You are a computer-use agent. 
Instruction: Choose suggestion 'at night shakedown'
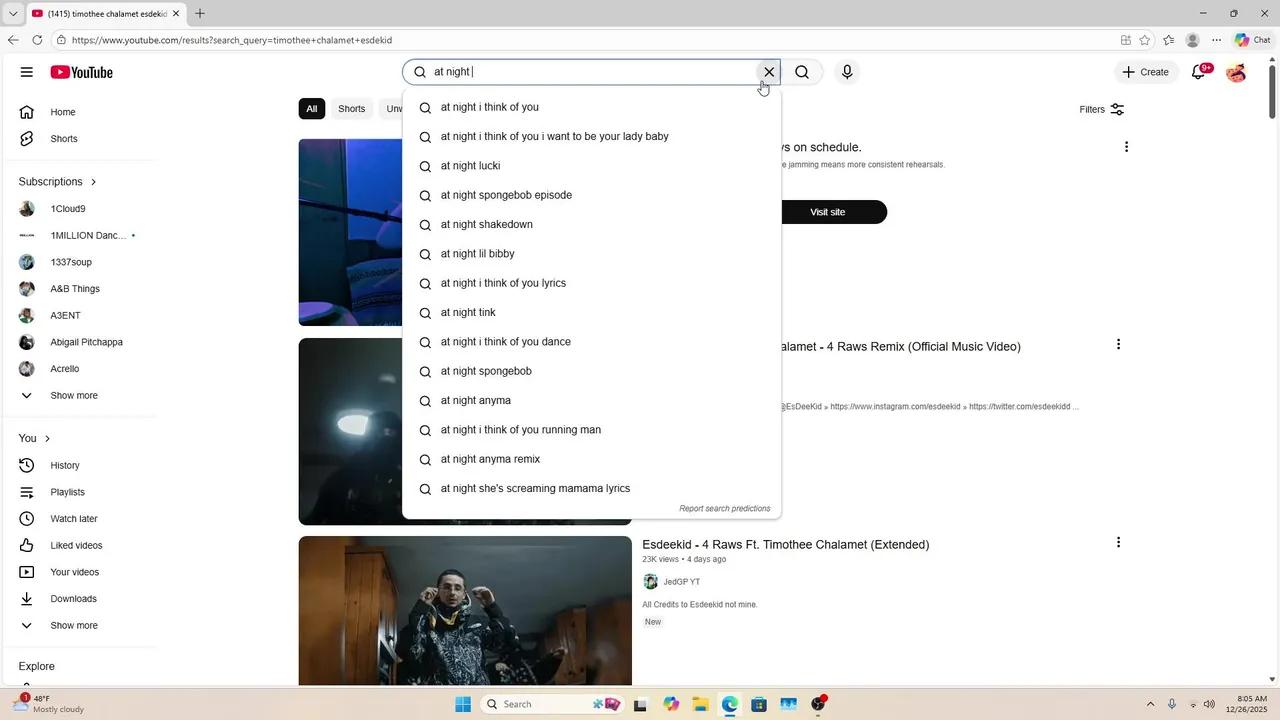tap(591, 225)
